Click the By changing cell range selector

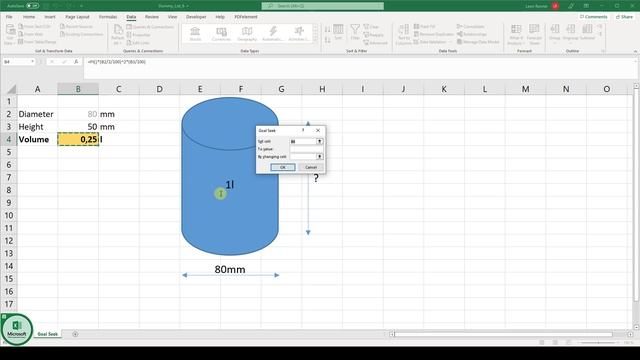pos(320,156)
